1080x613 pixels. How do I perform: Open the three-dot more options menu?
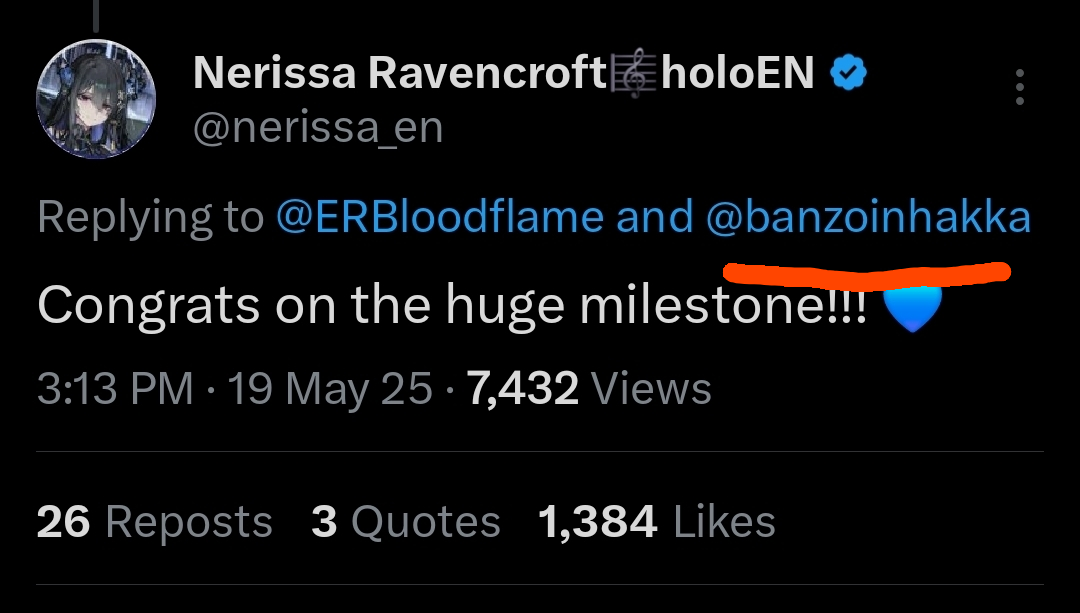[1019, 87]
